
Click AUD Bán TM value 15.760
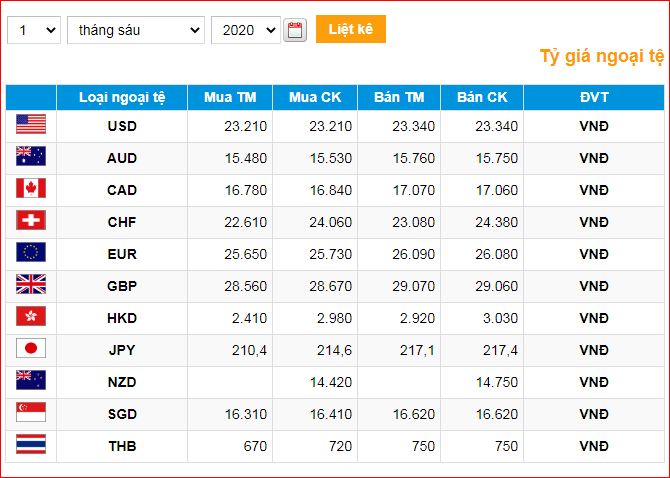point(414,158)
